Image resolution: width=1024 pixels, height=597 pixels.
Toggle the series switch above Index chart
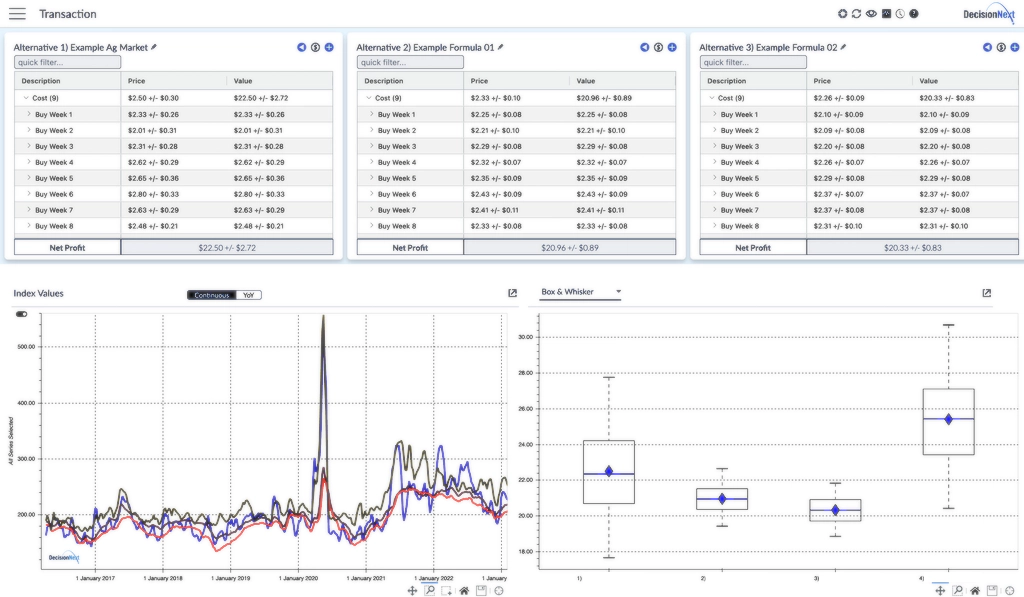(x=22, y=314)
